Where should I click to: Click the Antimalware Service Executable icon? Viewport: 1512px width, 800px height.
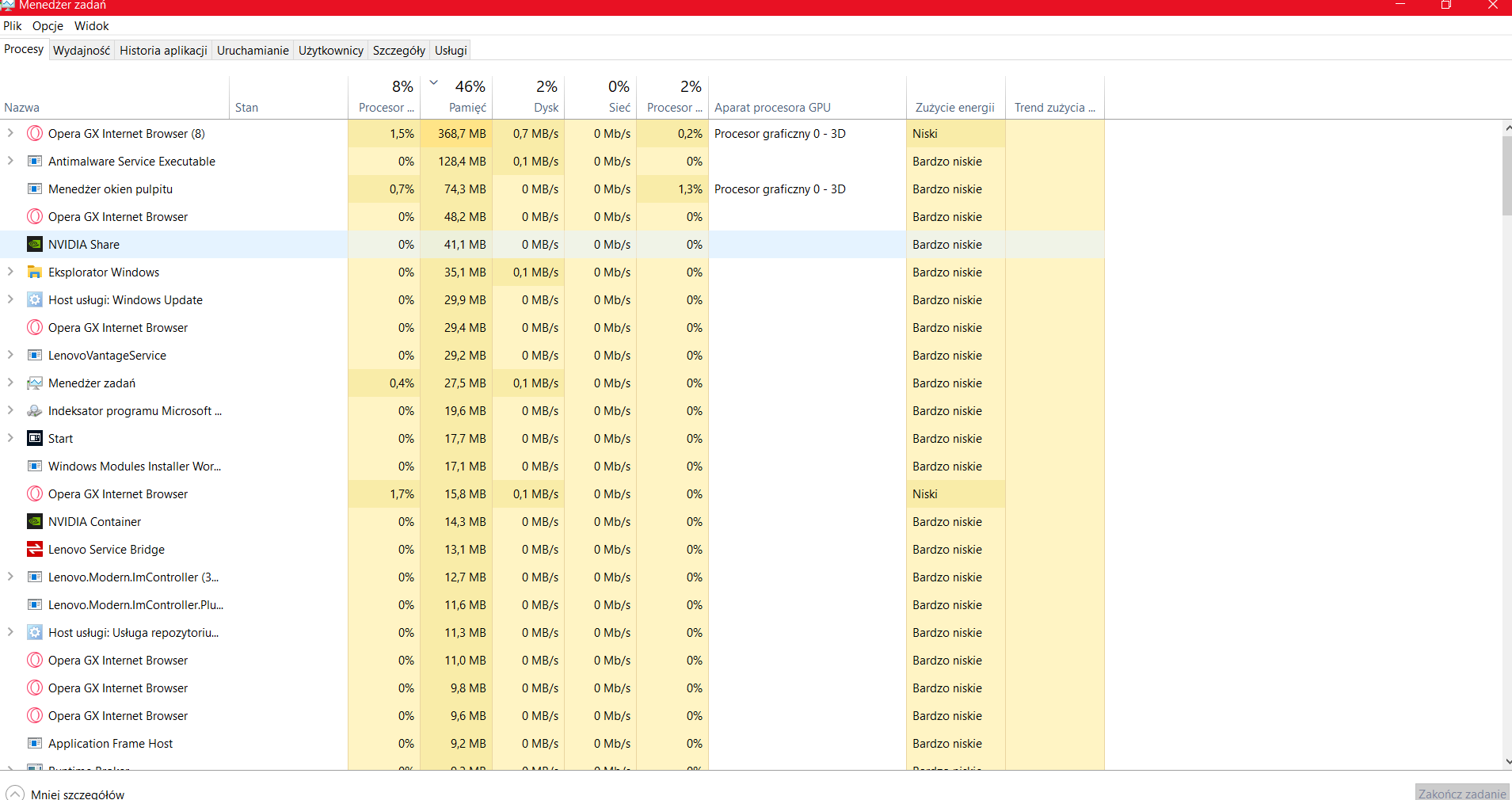(x=35, y=162)
